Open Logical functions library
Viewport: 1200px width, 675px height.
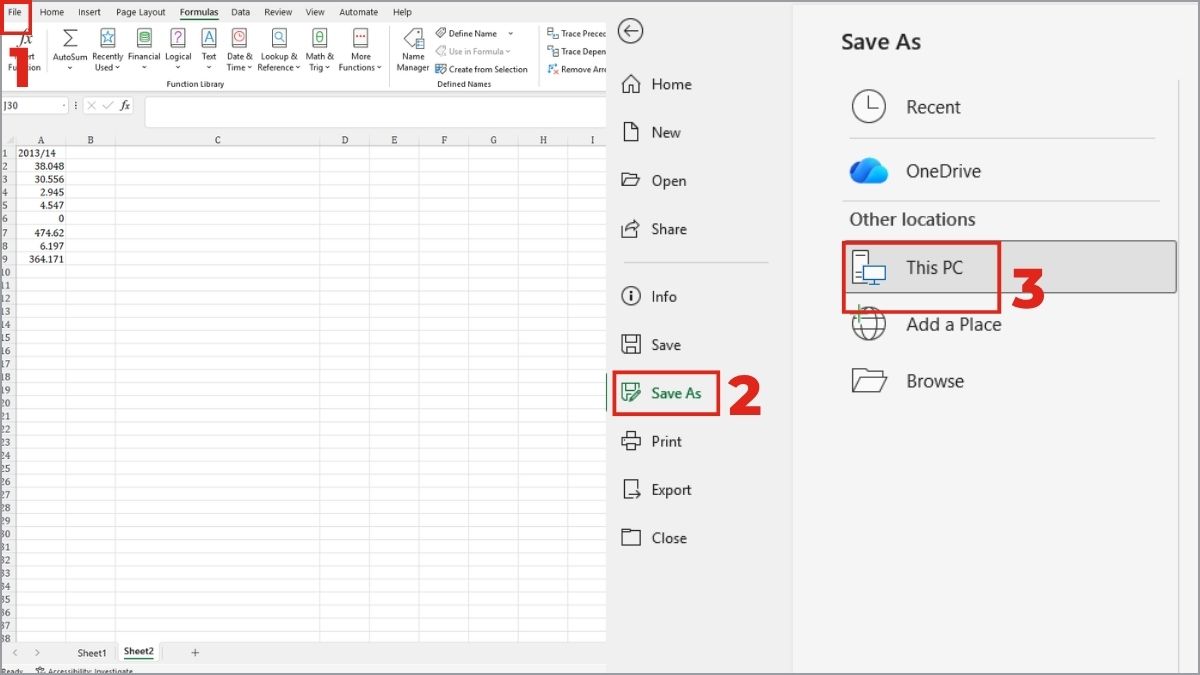178,49
